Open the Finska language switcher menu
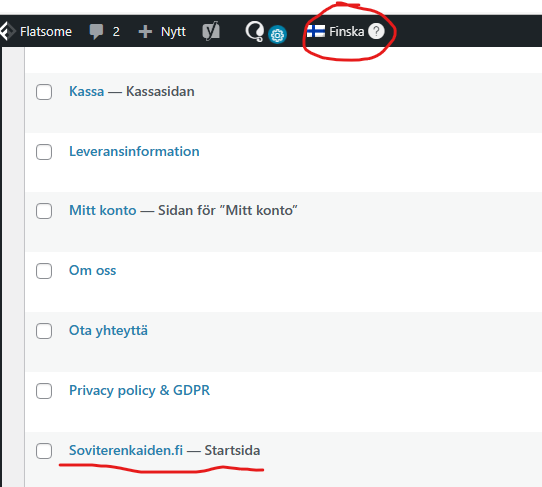 pos(346,31)
